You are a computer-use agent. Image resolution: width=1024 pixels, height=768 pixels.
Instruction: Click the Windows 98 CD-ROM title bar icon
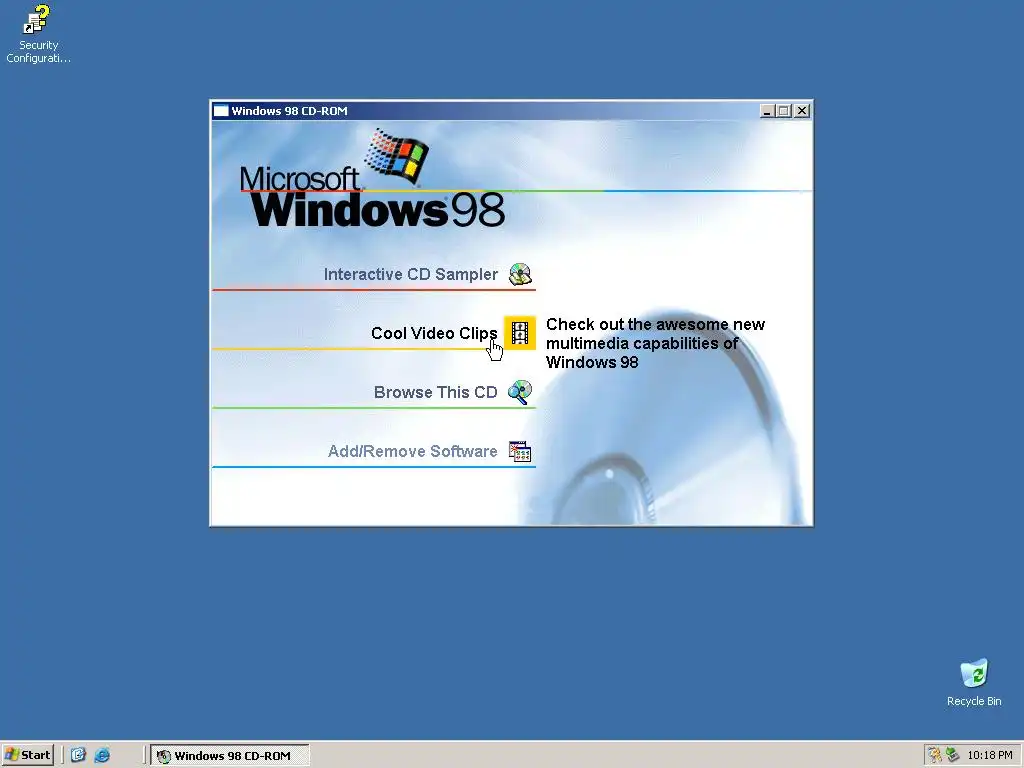(x=221, y=110)
